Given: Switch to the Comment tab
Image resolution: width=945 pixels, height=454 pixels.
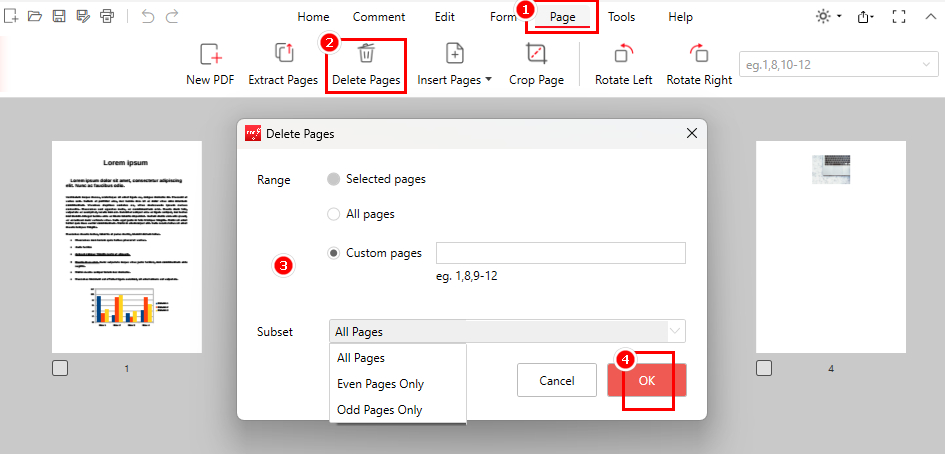Looking at the screenshot, I should coord(379,17).
